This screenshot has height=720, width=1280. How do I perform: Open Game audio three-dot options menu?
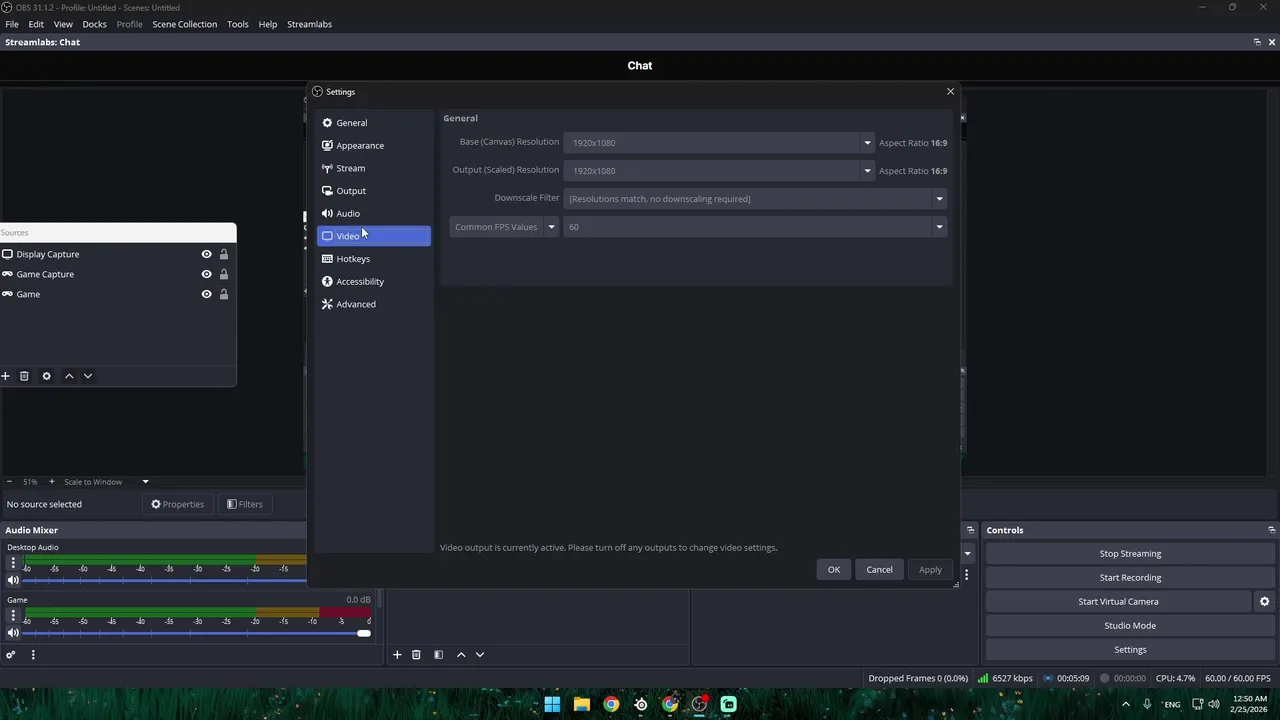(x=13, y=616)
